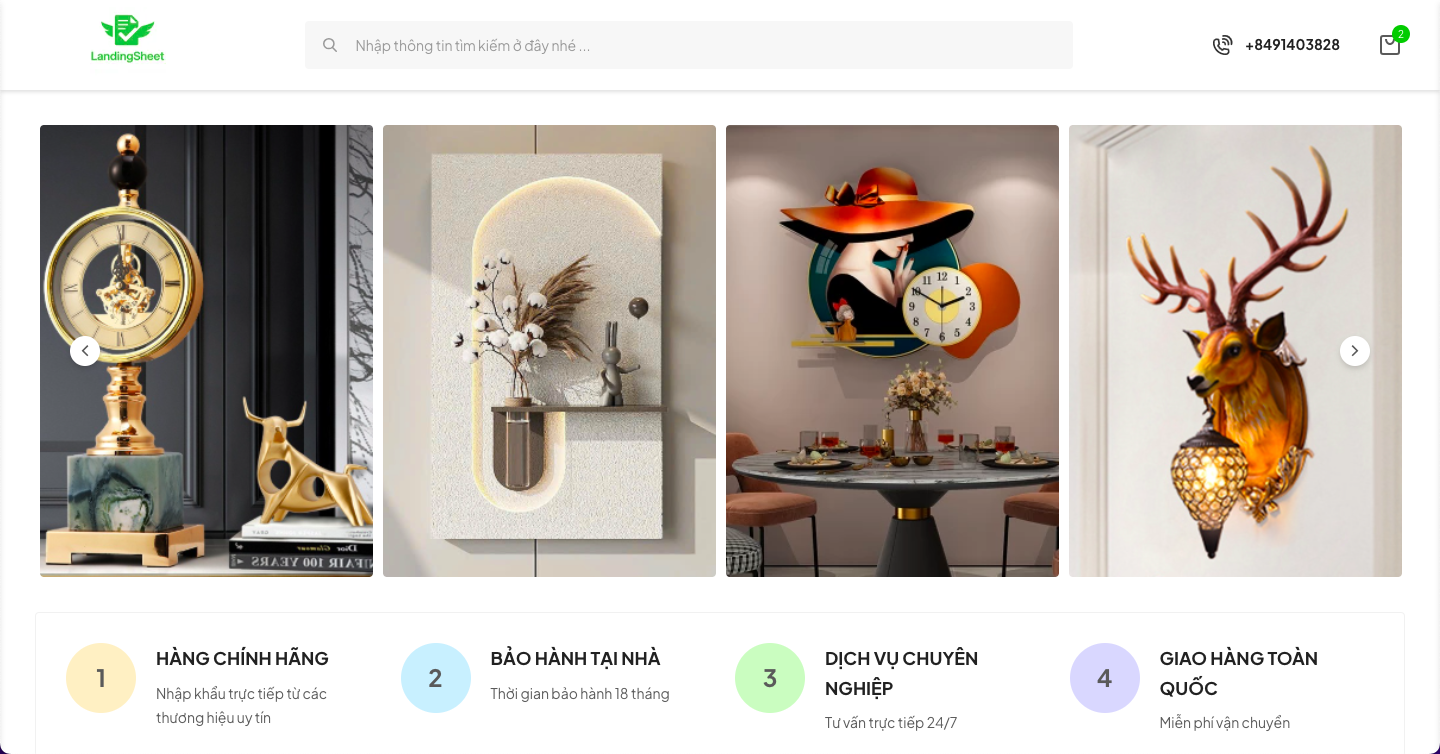Click the LandingSheet logo
The width and height of the screenshot is (1440, 754).
[x=128, y=39]
